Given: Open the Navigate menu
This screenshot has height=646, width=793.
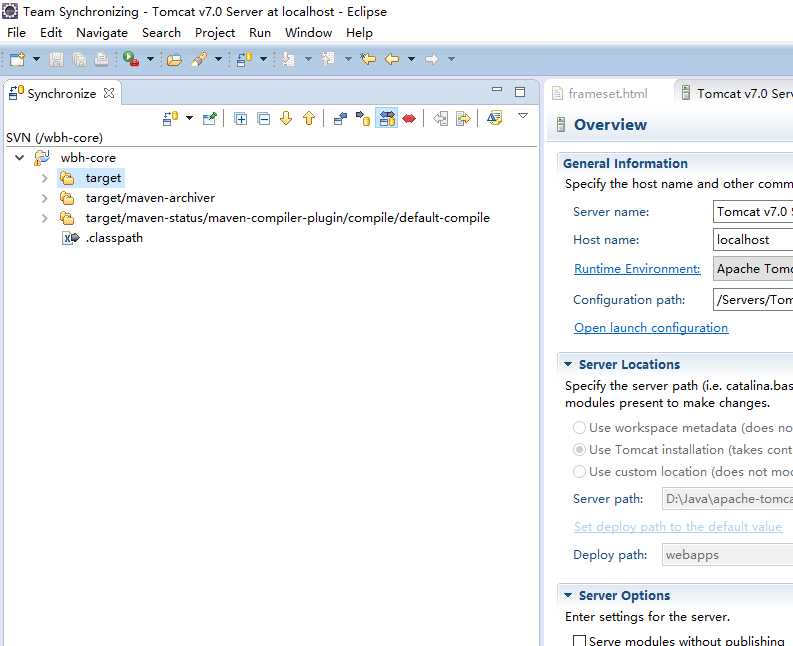Looking at the screenshot, I should click(102, 32).
